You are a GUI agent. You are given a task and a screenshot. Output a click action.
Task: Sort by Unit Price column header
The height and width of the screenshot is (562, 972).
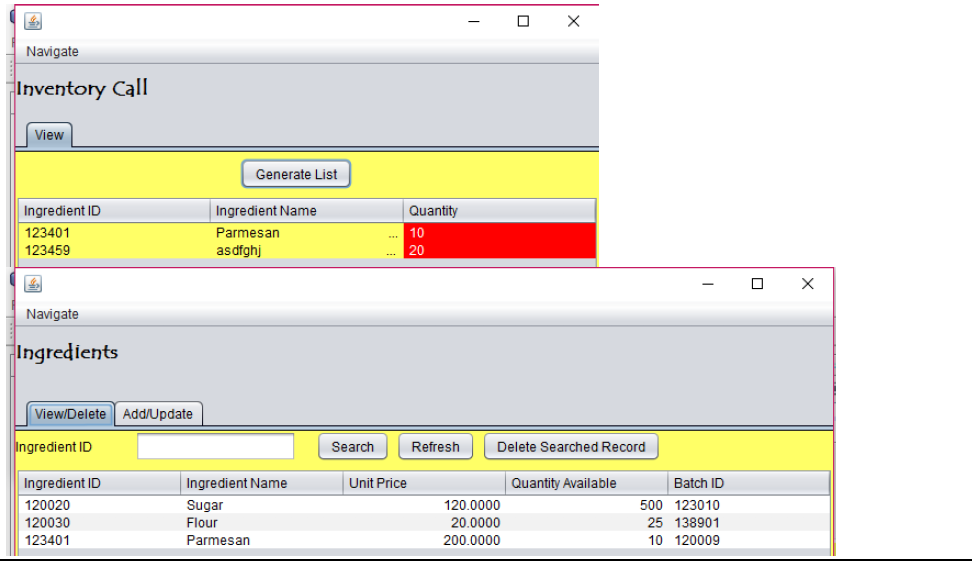423,483
